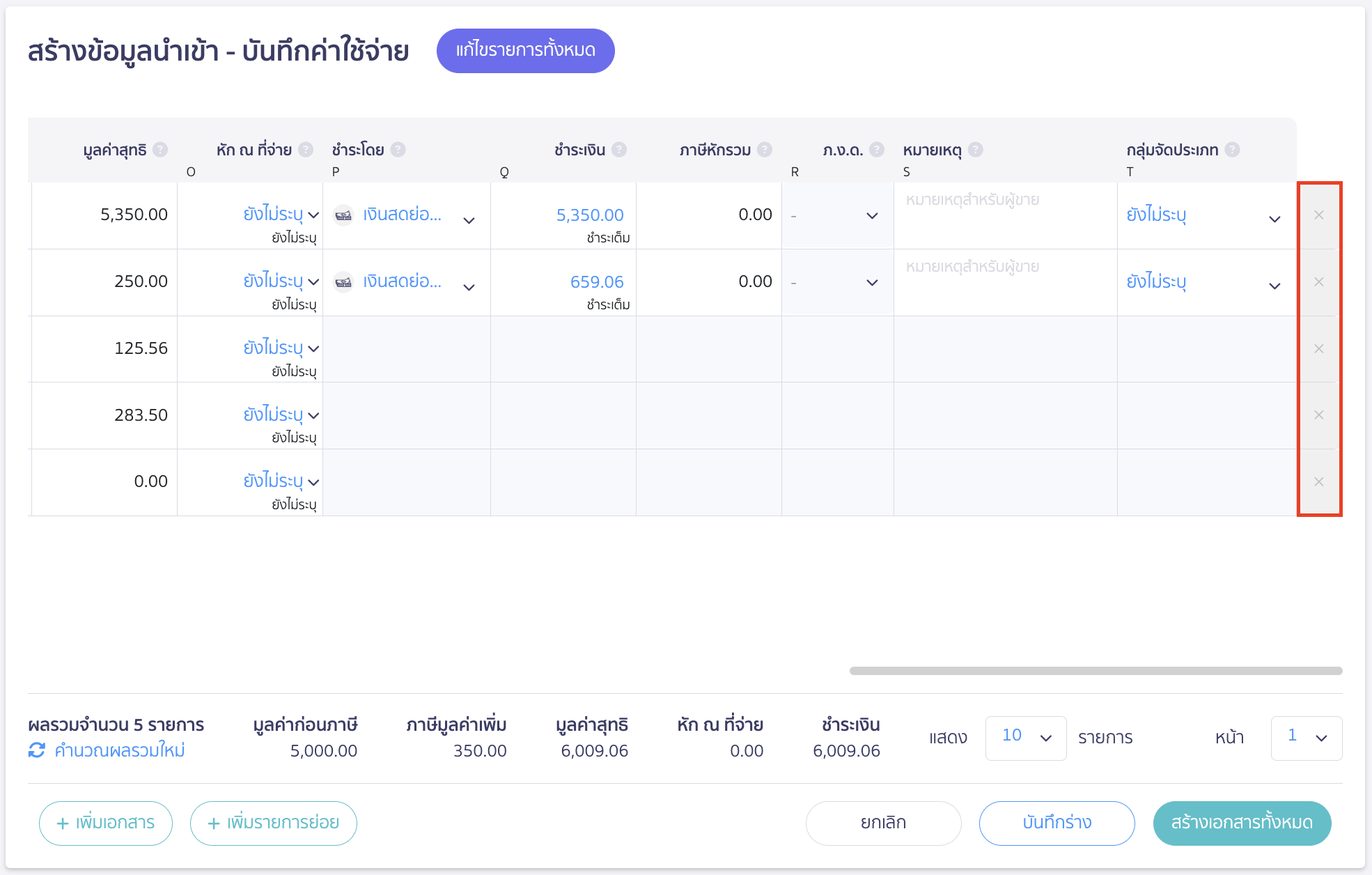Remove the 5,350.00 row with X icon
The width and height of the screenshot is (1372, 875).
pos(1318,215)
